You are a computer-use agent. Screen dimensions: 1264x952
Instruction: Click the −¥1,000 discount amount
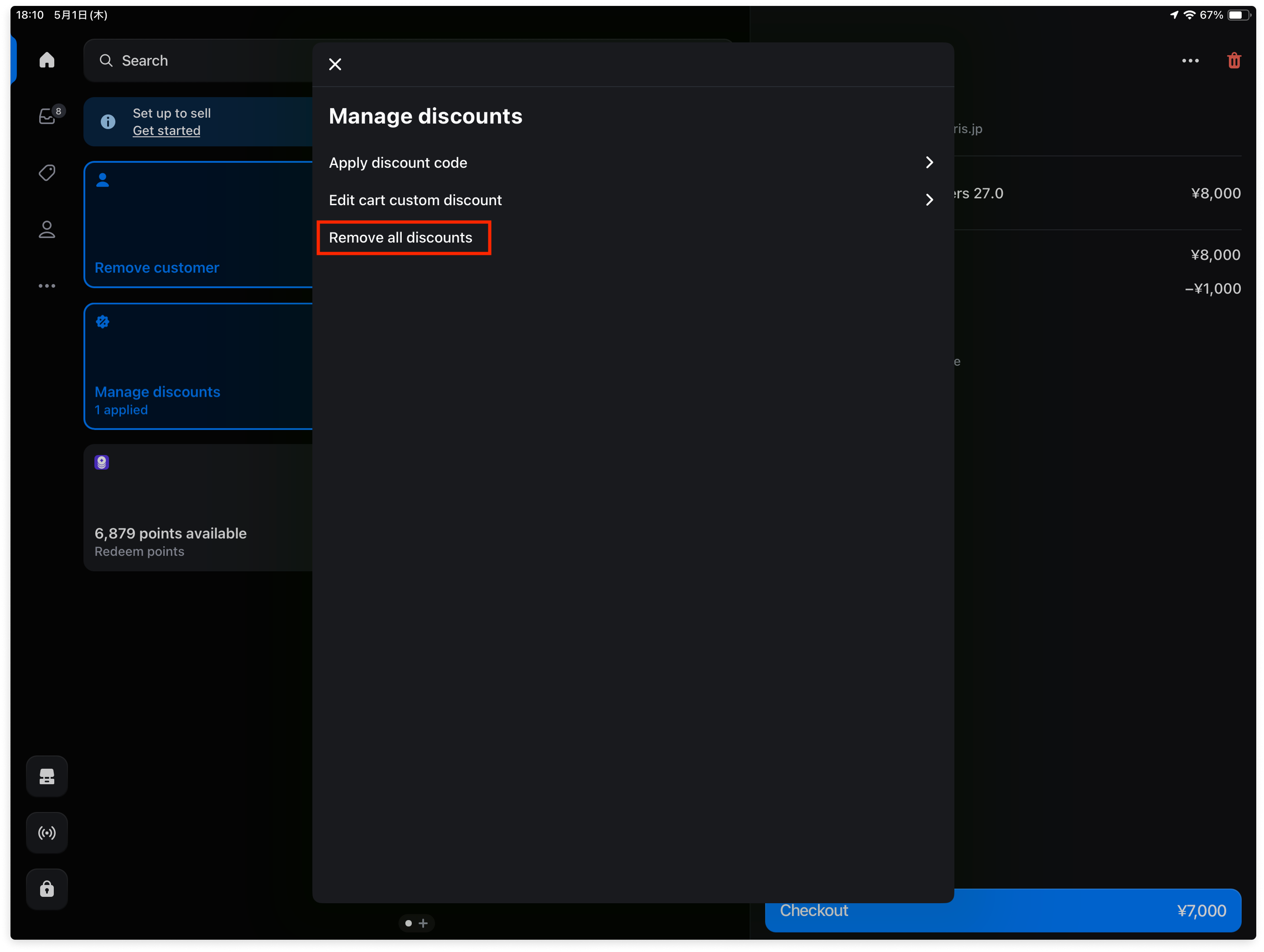pyautogui.click(x=1212, y=289)
